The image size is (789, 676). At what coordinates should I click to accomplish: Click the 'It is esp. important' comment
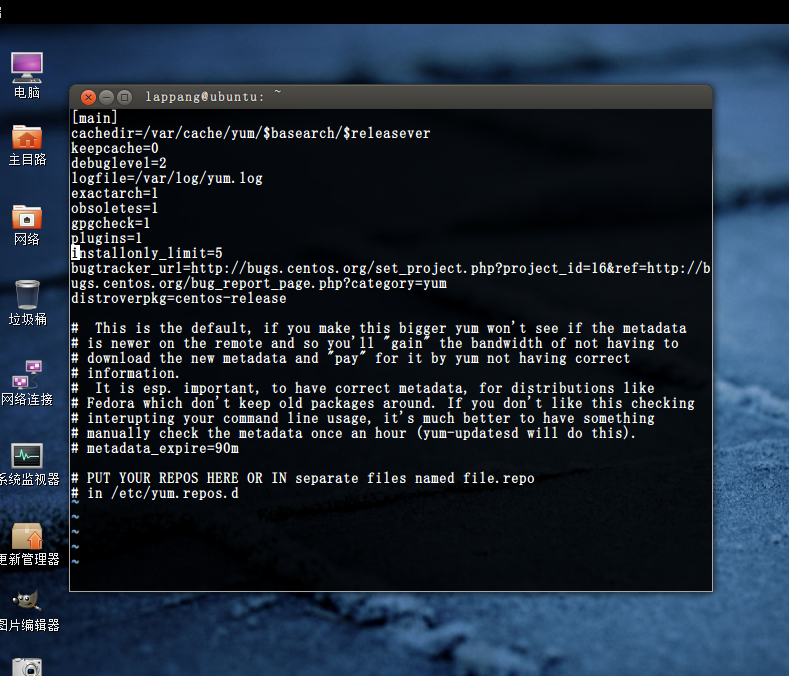click(x=363, y=388)
